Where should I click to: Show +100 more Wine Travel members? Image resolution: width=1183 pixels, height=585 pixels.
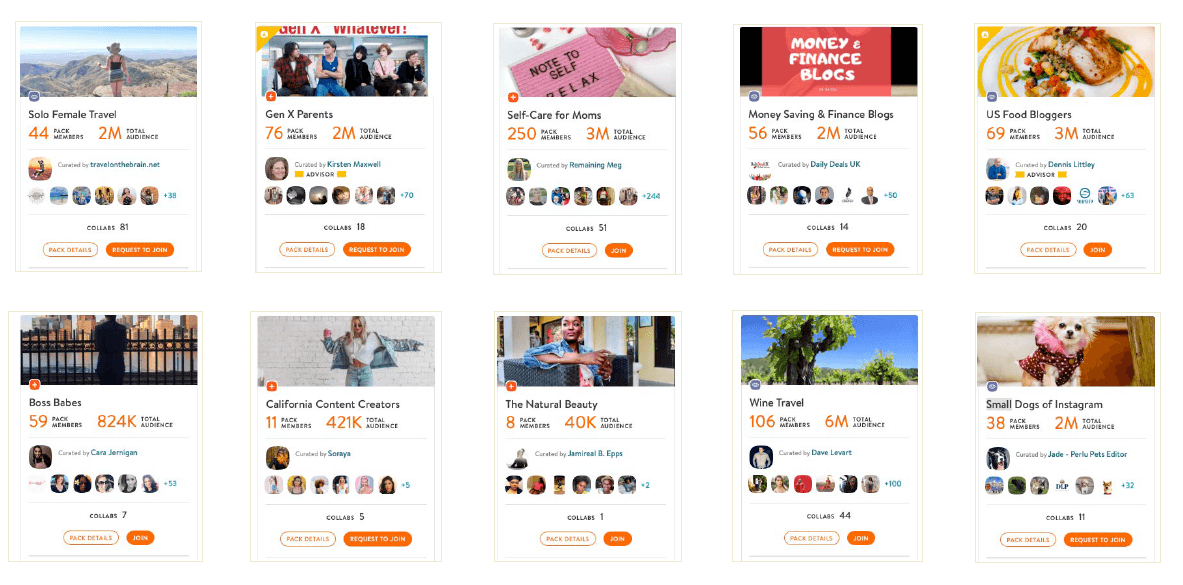click(893, 484)
